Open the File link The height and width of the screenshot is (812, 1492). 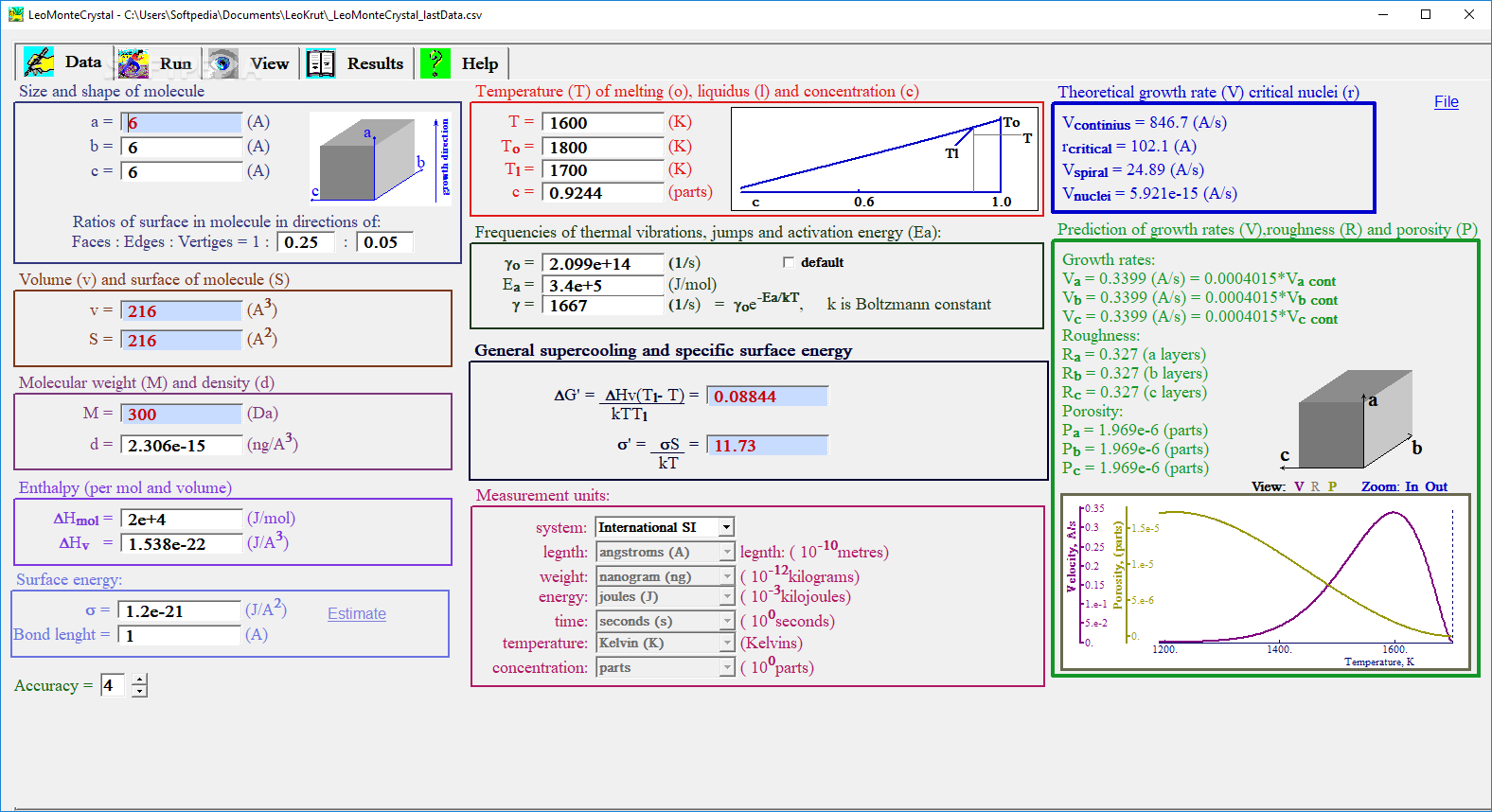(x=1447, y=102)
